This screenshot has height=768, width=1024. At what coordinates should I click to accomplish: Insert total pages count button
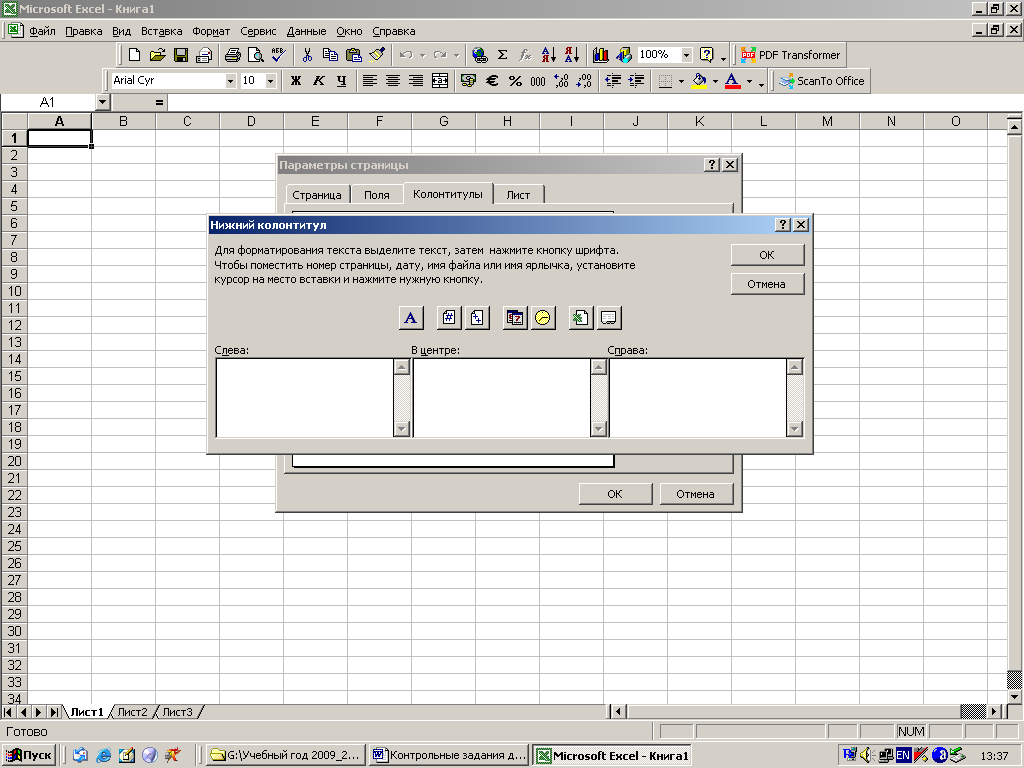pyautogui.click(x=477, y=318)
